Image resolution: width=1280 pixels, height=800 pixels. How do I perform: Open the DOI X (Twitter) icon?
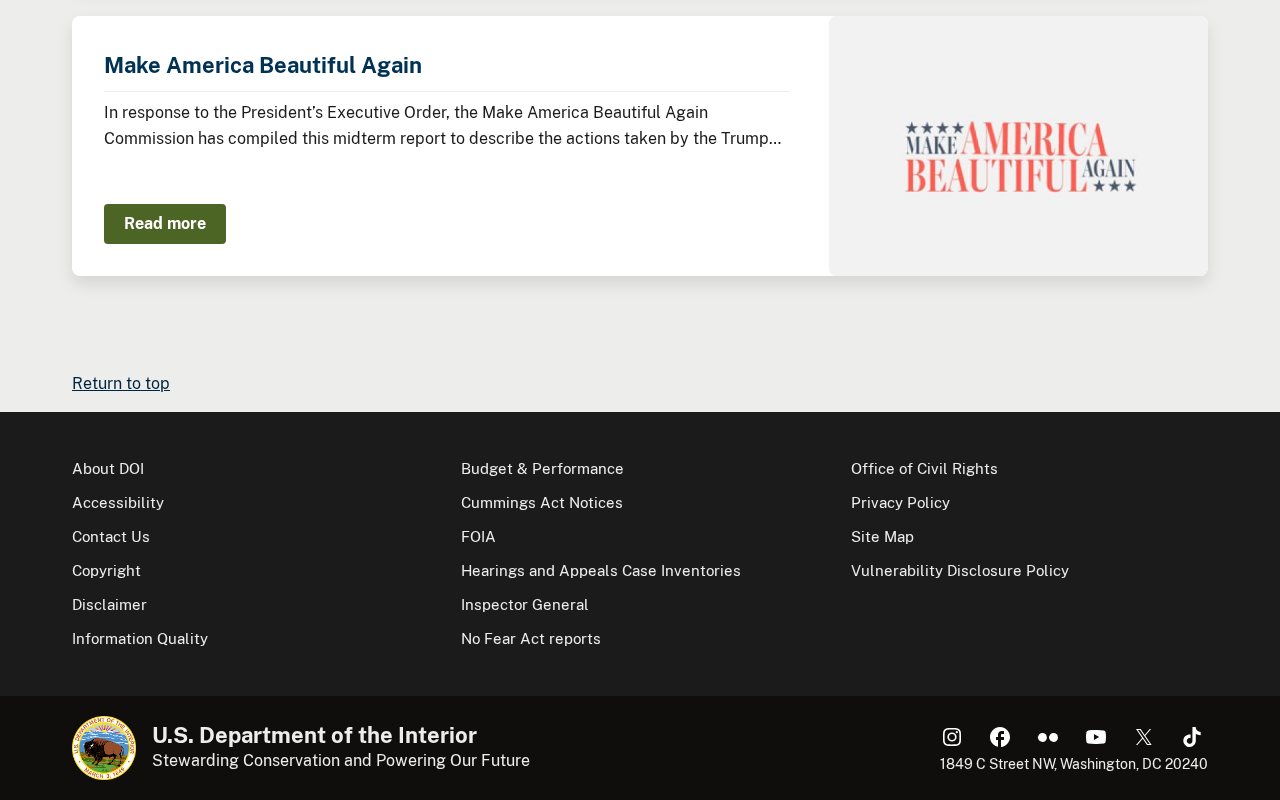point(1144,737)
